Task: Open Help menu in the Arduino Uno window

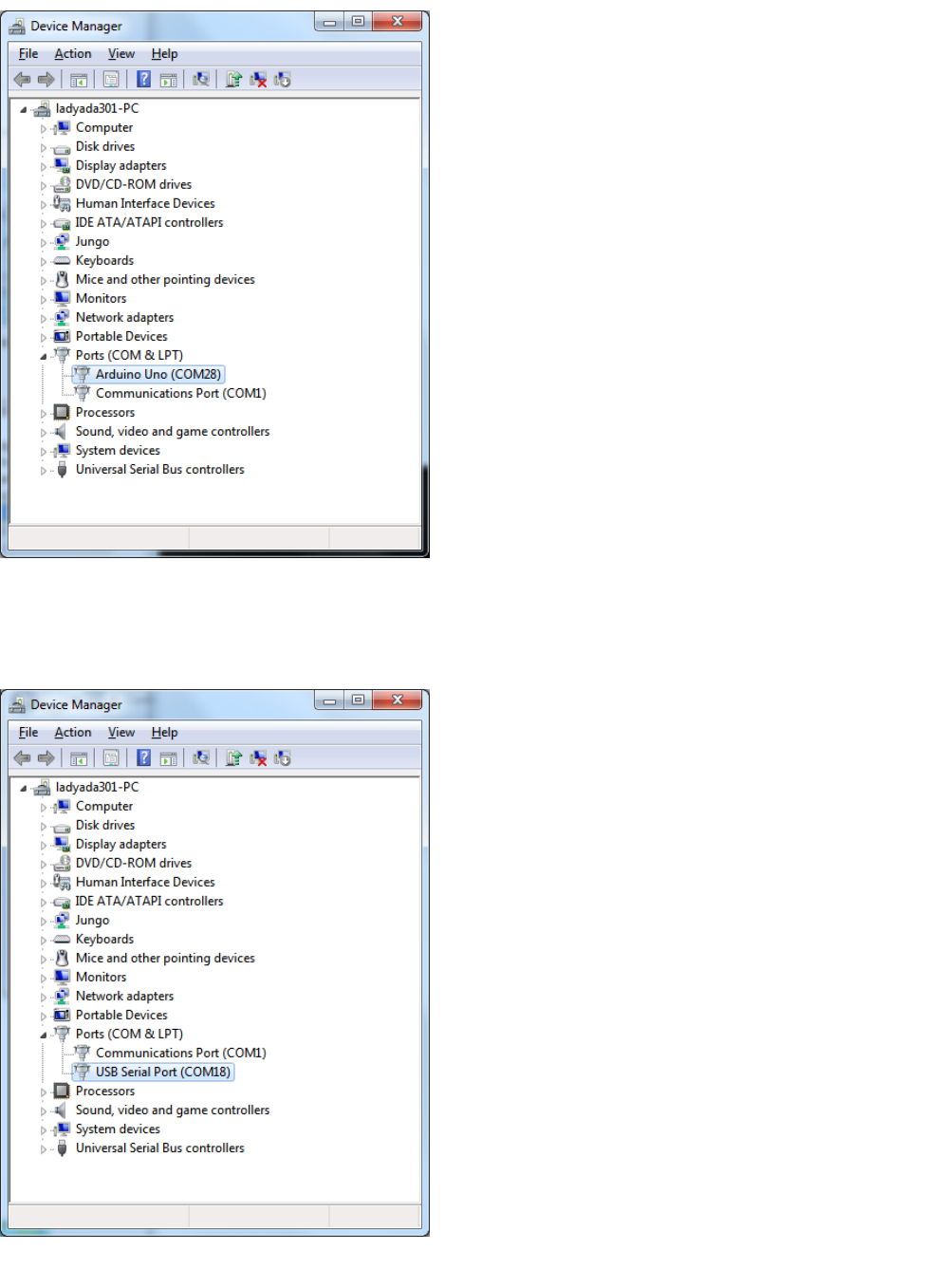Action: pos(164,54)
